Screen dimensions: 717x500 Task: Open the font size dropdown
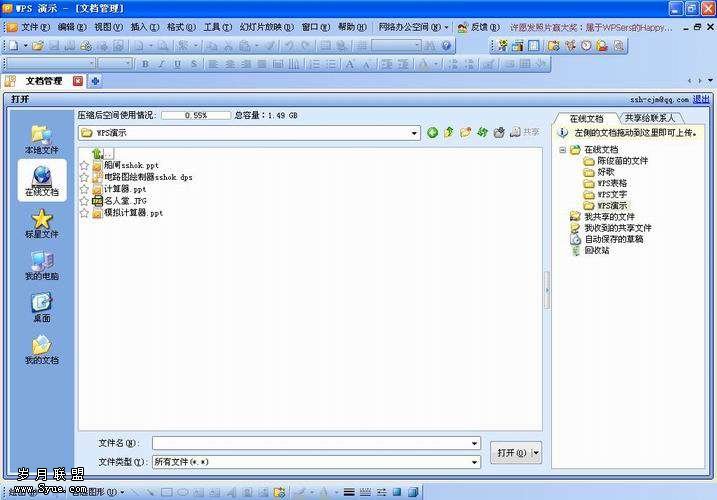[x=128, y=64]
